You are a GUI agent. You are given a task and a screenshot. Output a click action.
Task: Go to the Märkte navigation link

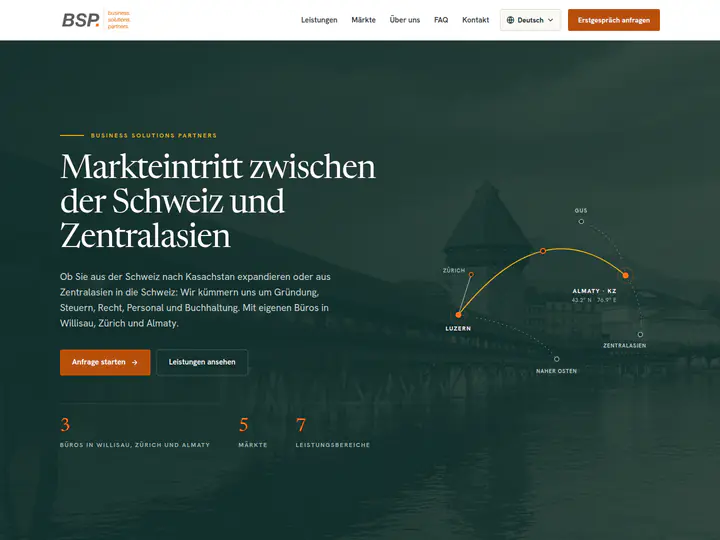pos(363,20)
